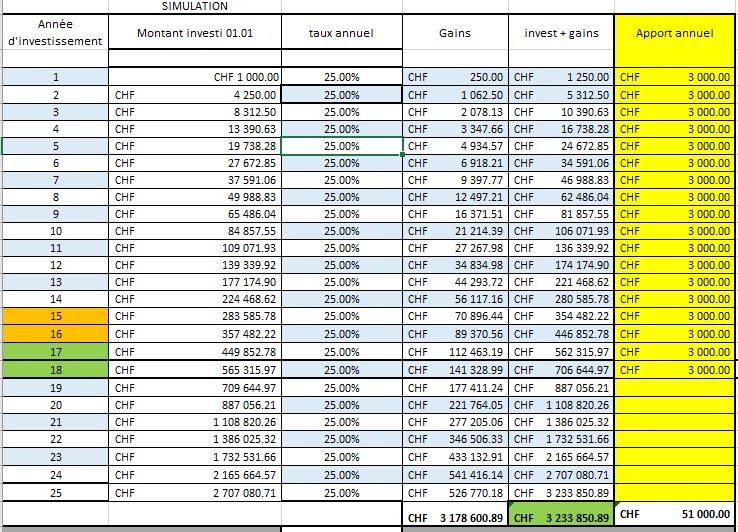Screen dimensions: 738x532
Task: Click the green year 17 cell
Action: coord(56,352)
